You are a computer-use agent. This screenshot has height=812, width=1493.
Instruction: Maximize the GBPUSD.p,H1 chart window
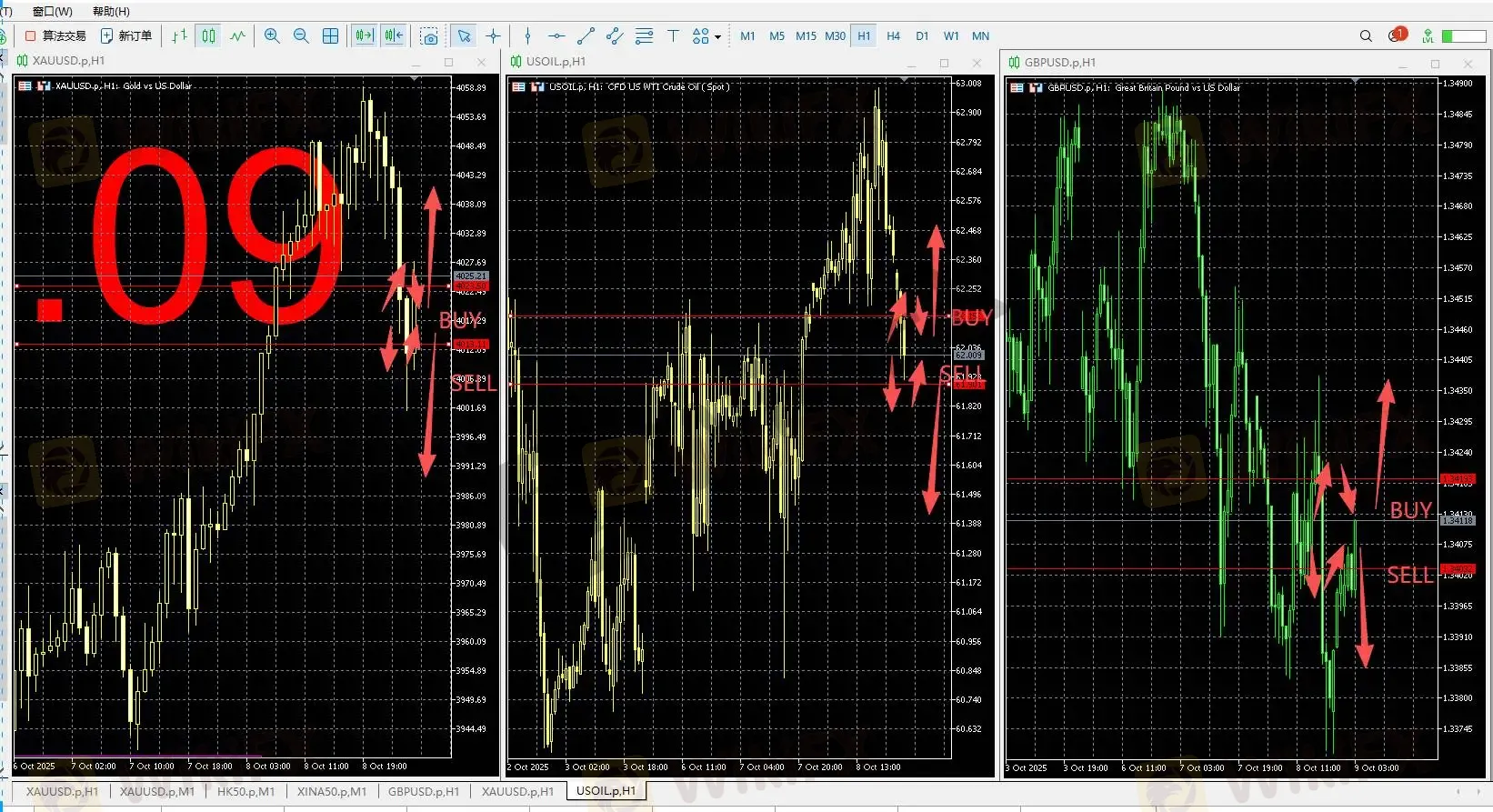(1435, 64)
